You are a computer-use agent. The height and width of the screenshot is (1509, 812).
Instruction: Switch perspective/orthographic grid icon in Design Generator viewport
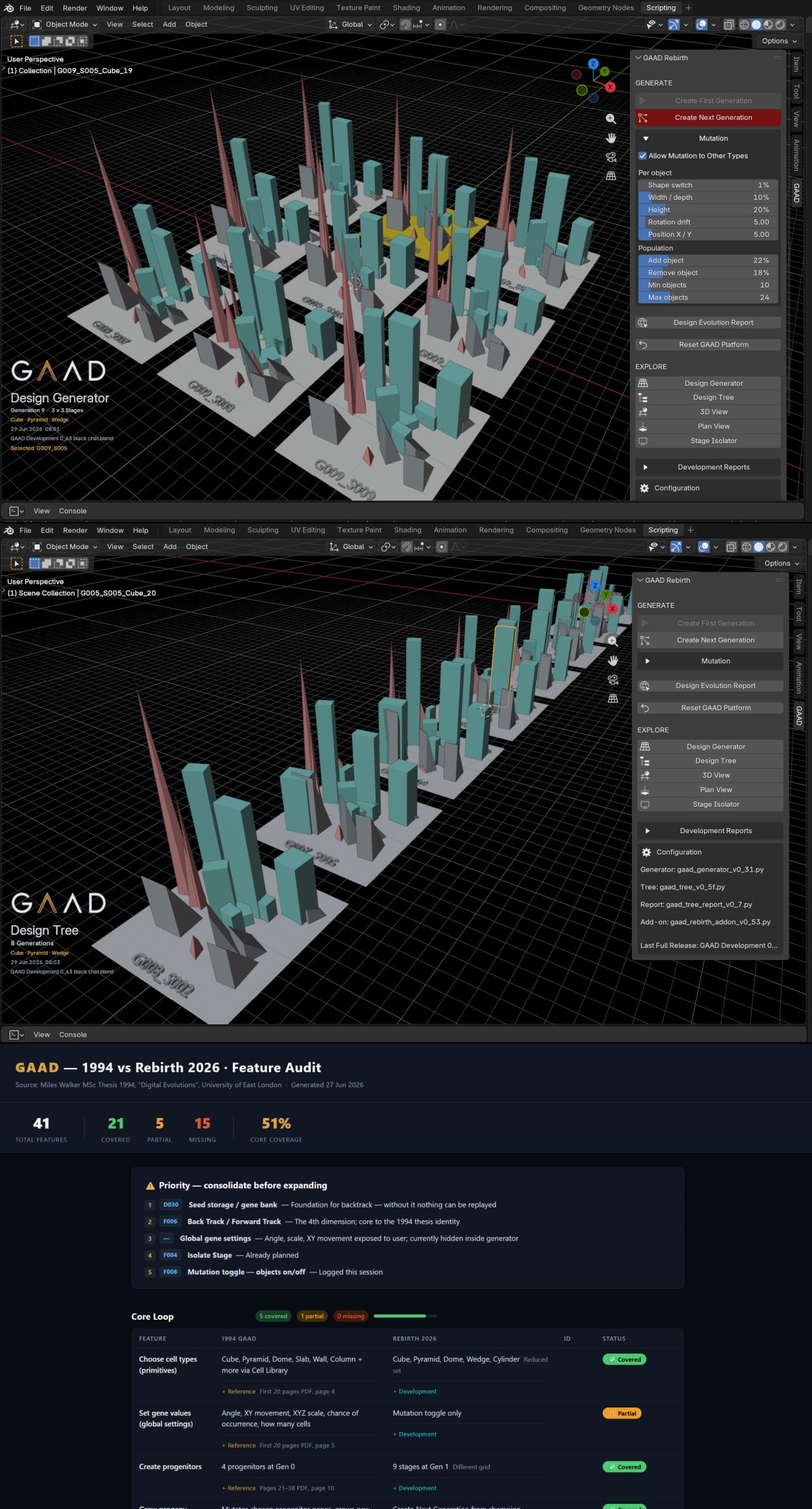tap(611, 176)
